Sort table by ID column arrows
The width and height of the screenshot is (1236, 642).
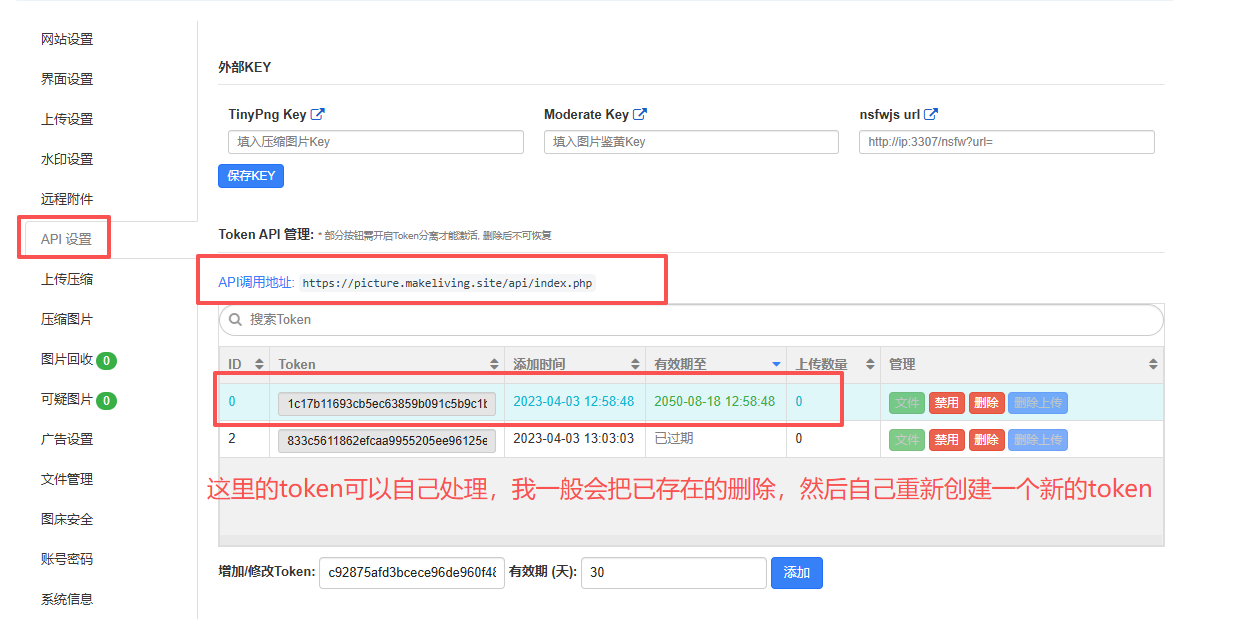260,365
